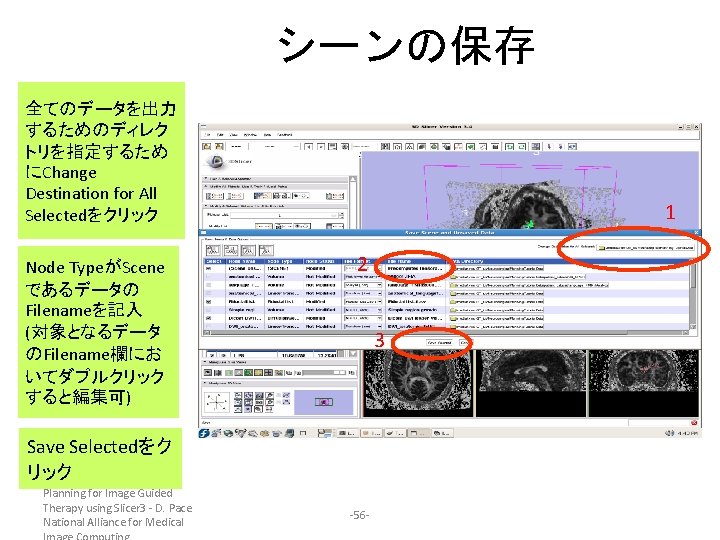
Task: Click the Select All icon in save dialog
Action: point(213,250)
